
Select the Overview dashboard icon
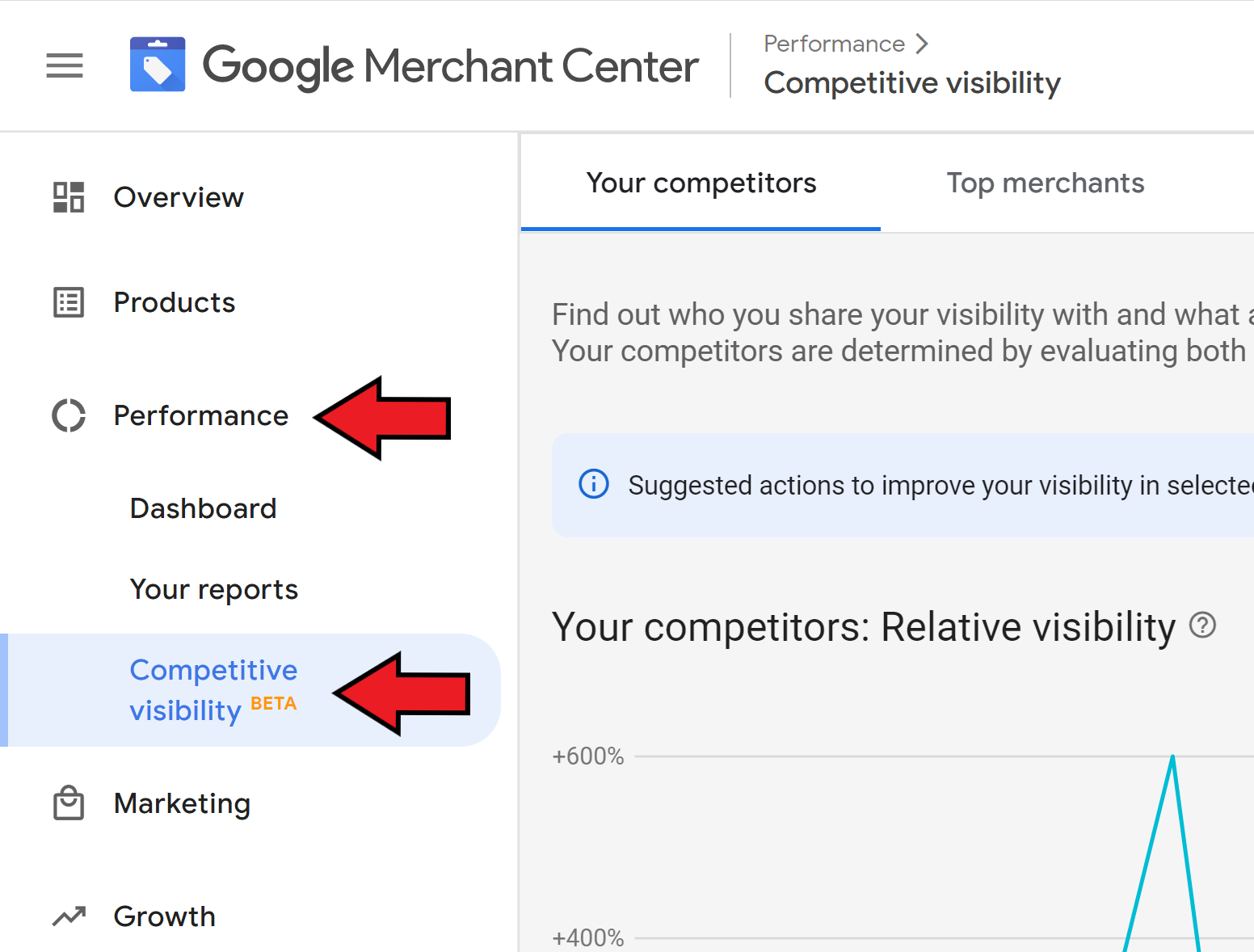click(x=69, y=197)
